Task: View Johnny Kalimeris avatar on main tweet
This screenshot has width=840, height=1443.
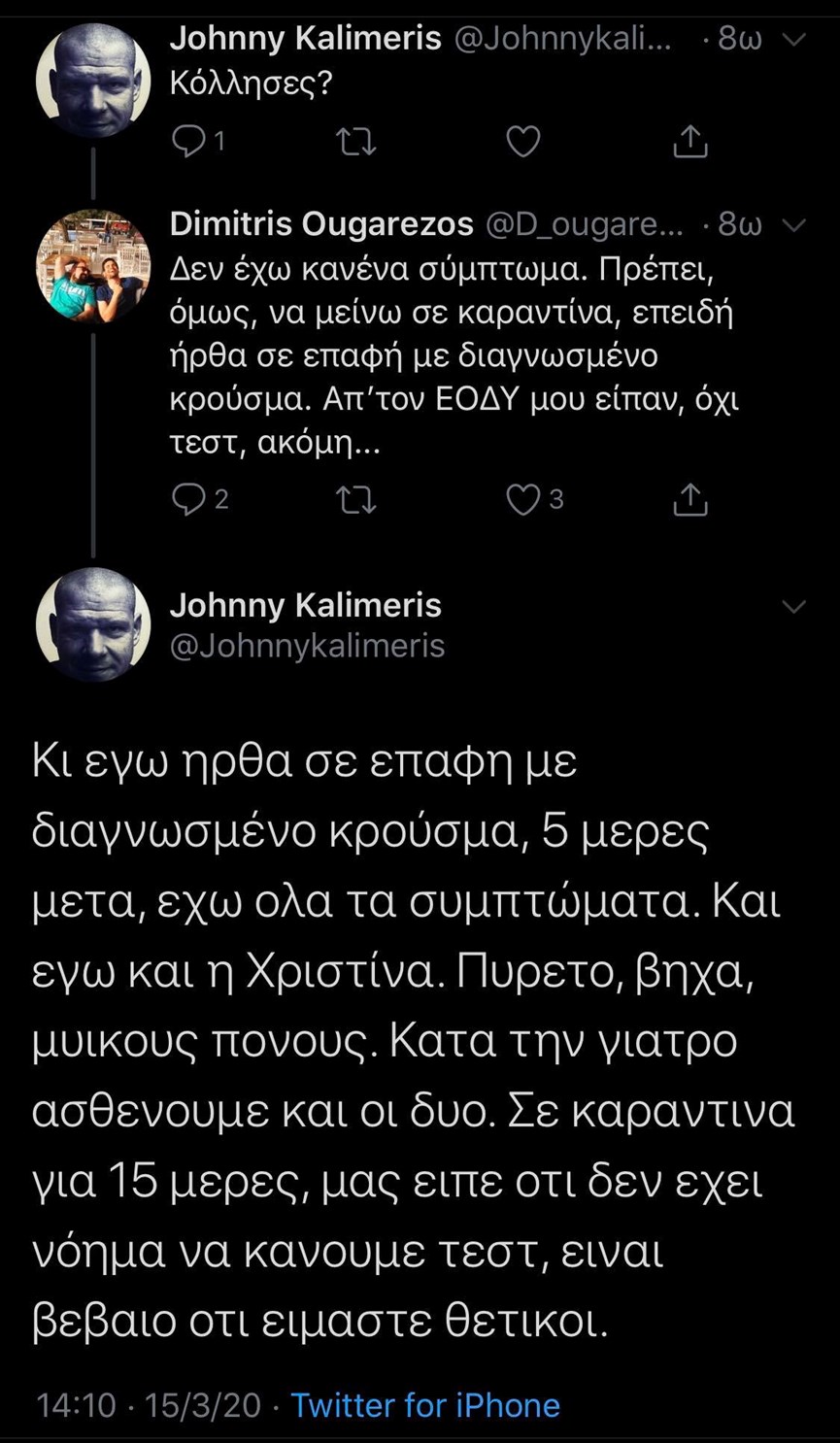Action: (x=93, y=624)
